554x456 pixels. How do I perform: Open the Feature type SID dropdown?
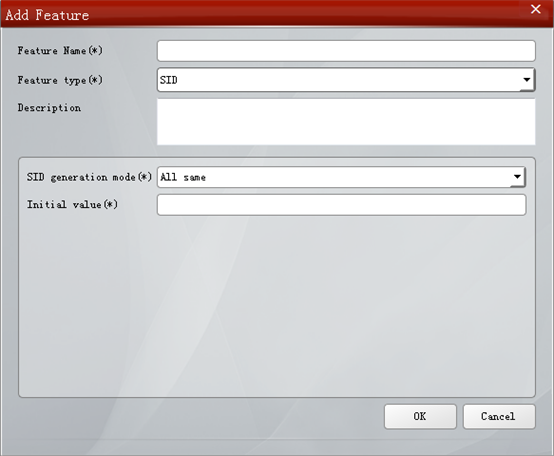tap(346, 80)
